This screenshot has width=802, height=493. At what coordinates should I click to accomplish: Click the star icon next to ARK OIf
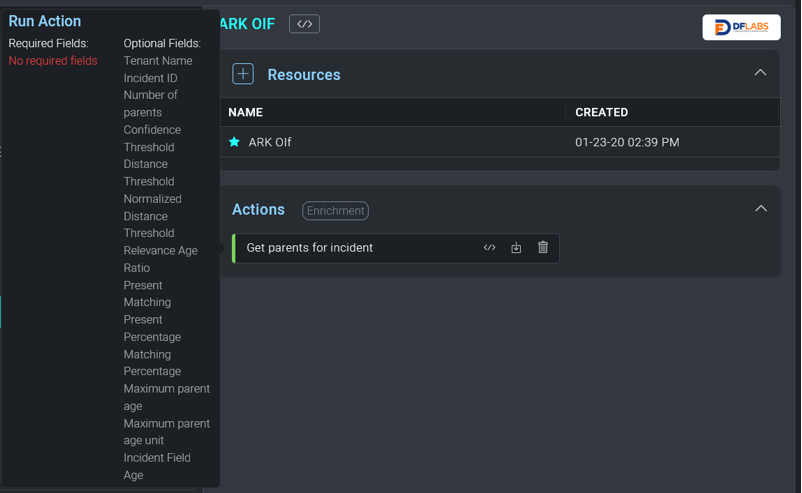[235, 142]
